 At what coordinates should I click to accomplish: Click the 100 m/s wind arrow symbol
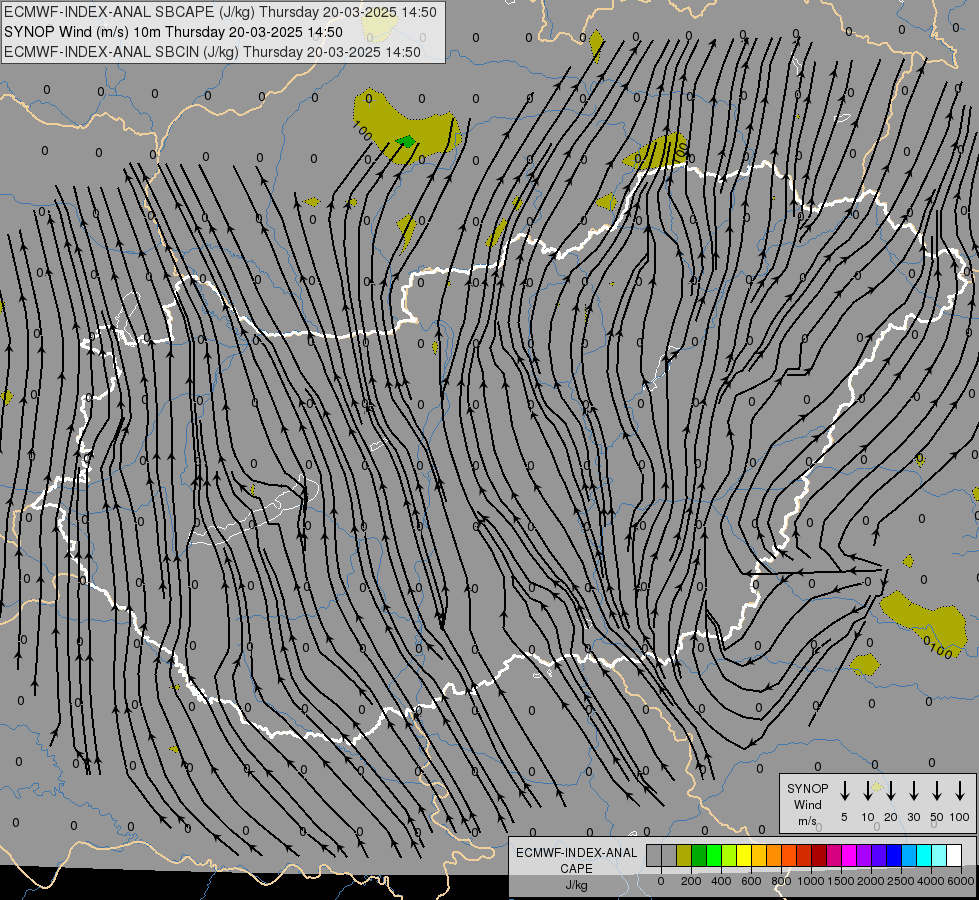(960, 791)
